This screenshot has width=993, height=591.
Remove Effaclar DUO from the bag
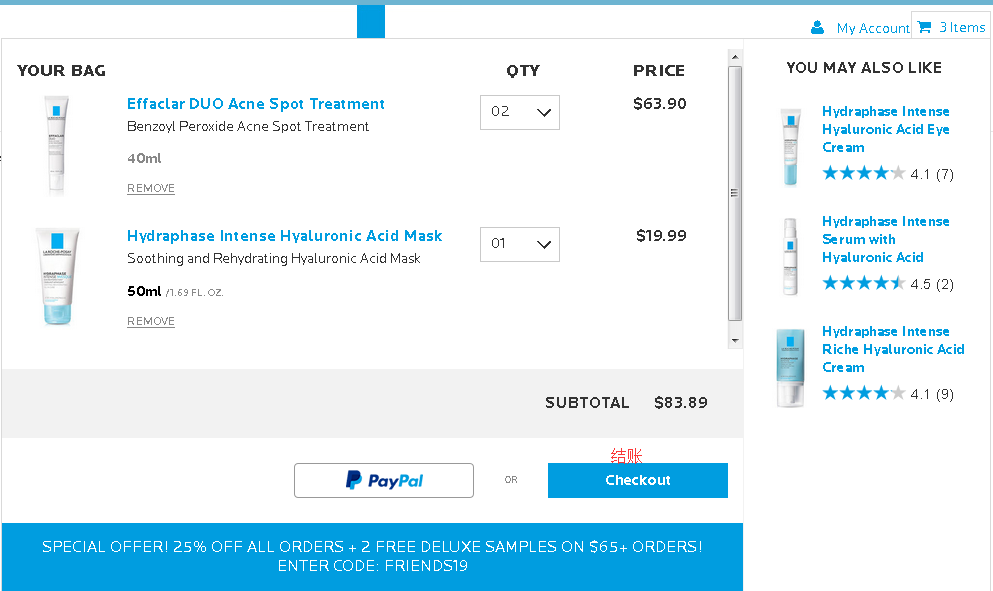point(151,189)
